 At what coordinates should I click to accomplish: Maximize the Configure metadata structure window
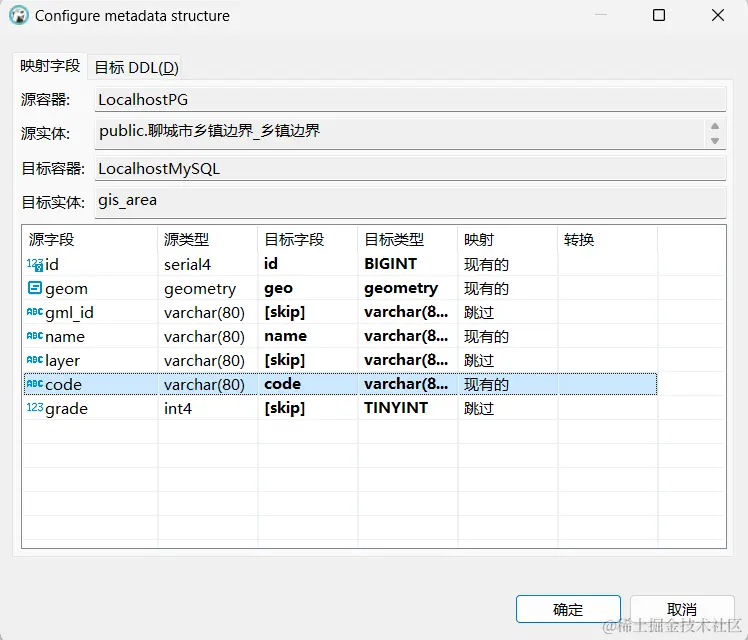pyautogui.click(x=659, y=15)
